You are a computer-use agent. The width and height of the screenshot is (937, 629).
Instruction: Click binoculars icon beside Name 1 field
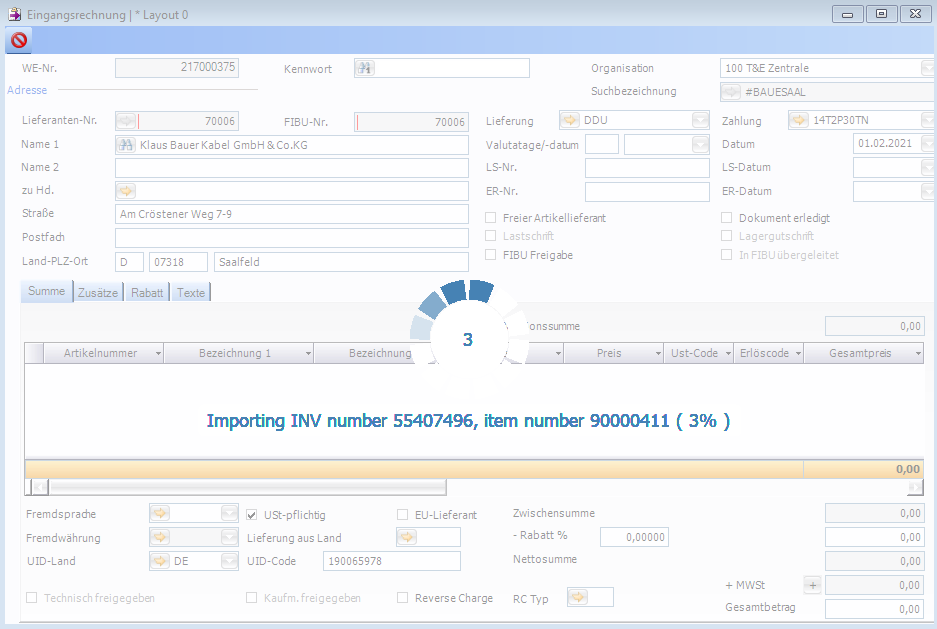tap(126, 145)
